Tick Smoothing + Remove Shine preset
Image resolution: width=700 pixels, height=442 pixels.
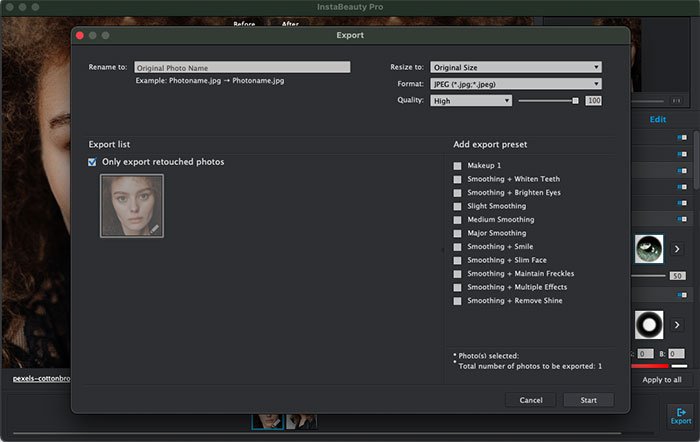[457, 301]
